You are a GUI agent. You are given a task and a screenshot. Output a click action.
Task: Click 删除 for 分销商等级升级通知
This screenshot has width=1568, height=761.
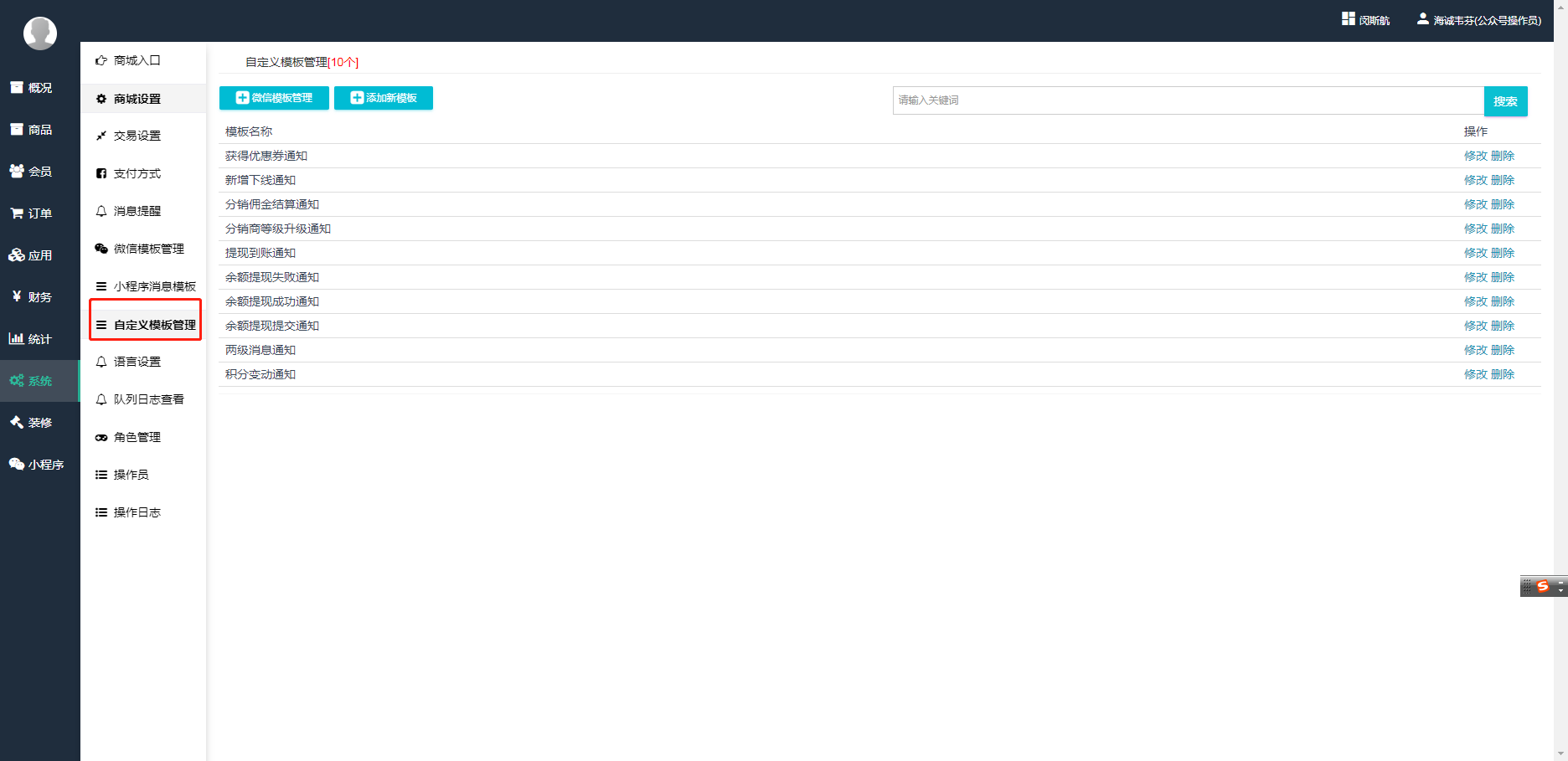click(1503, 229)
